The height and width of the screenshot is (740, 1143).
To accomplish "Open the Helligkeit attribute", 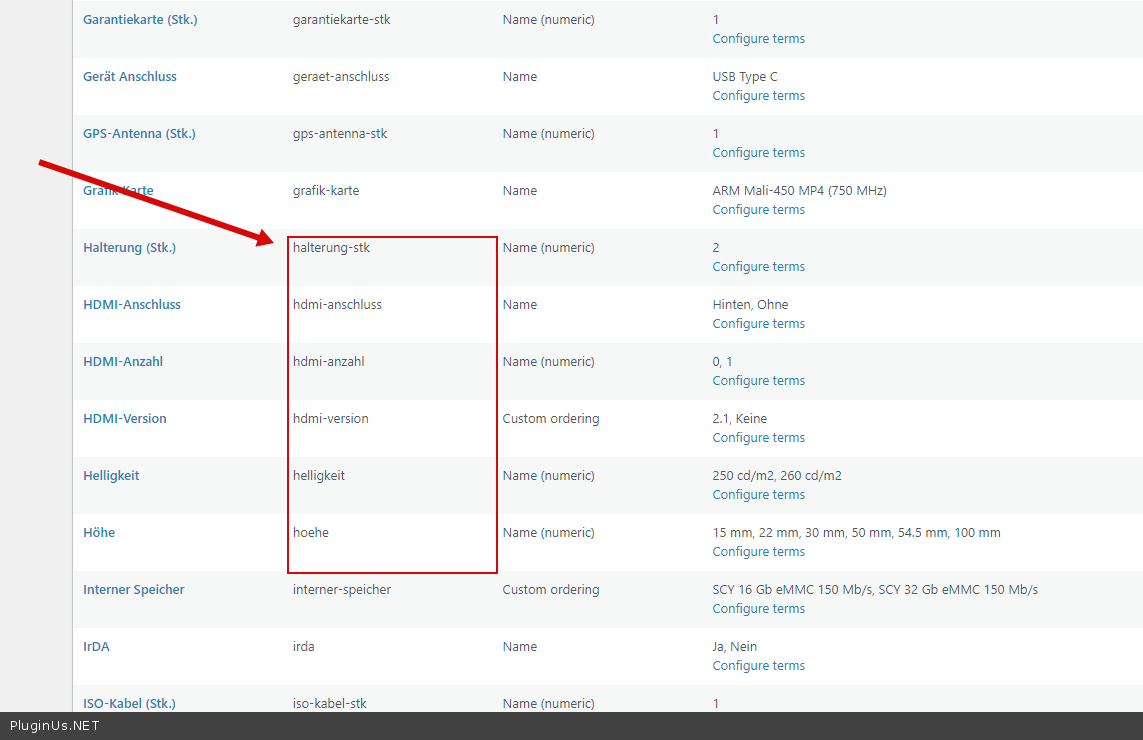I will point(111,476).
